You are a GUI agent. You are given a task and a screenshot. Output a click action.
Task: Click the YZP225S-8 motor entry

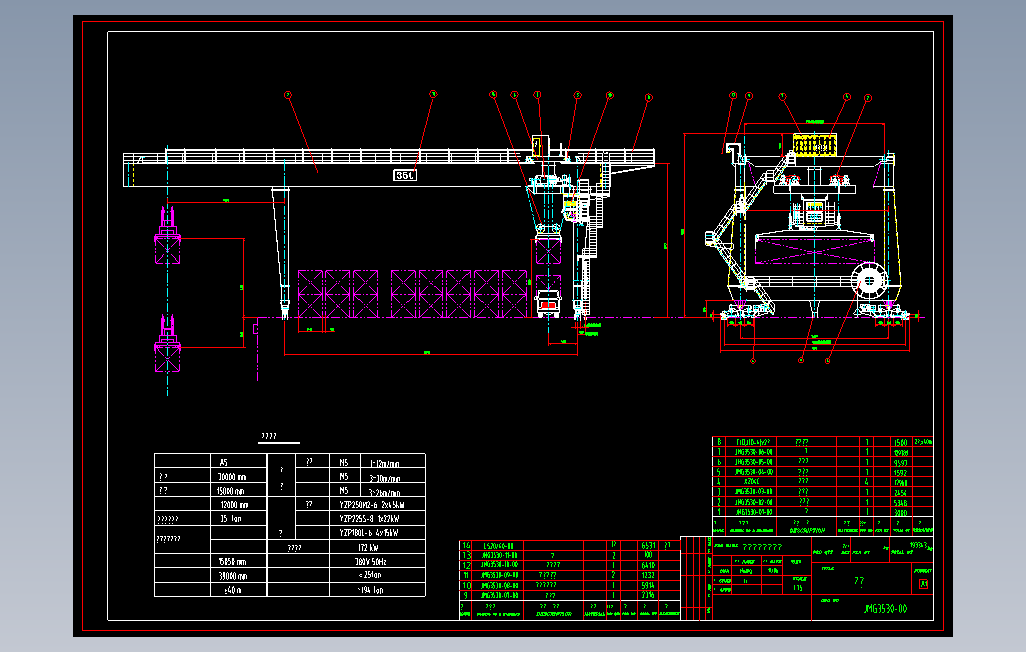pyautogui.click(x=369, y=518)
